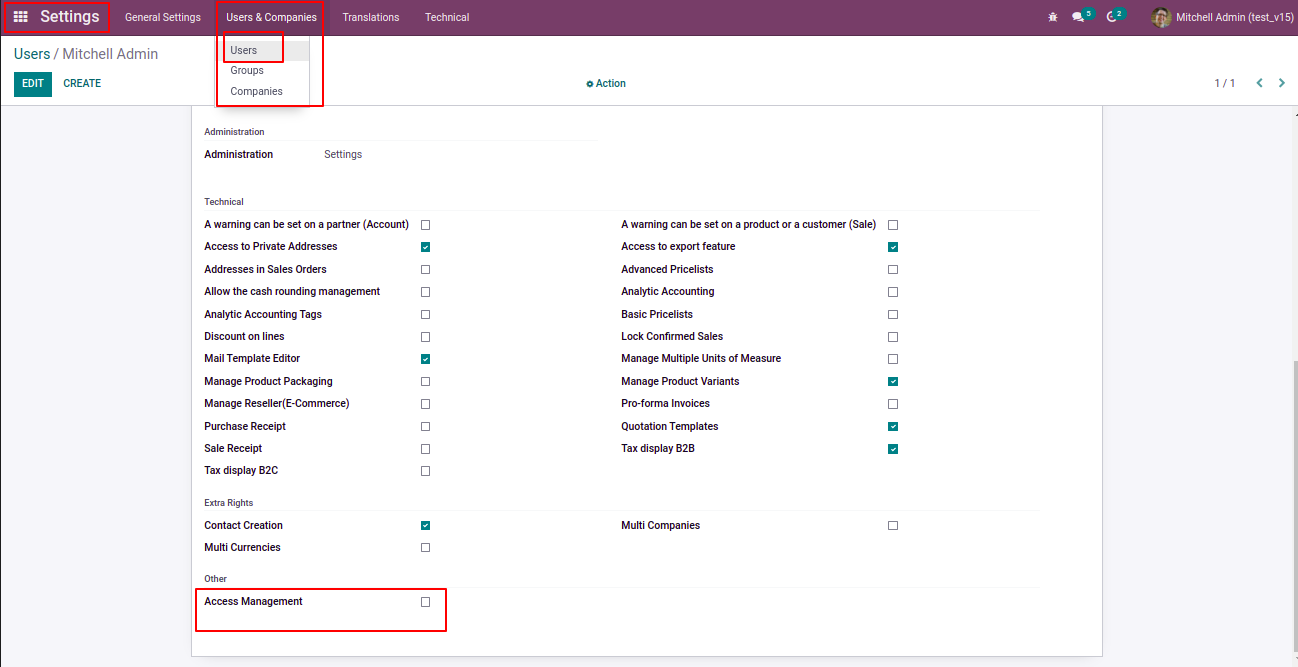Go to next record with right chevron
This screenshot has height=667, width=1298.
point(1282,83)
